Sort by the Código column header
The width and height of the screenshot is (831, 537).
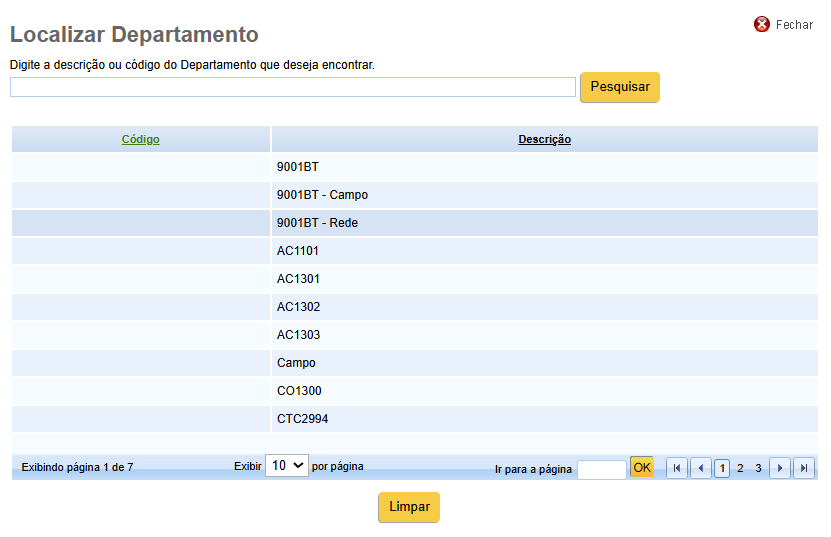click(x=140, y=139)
